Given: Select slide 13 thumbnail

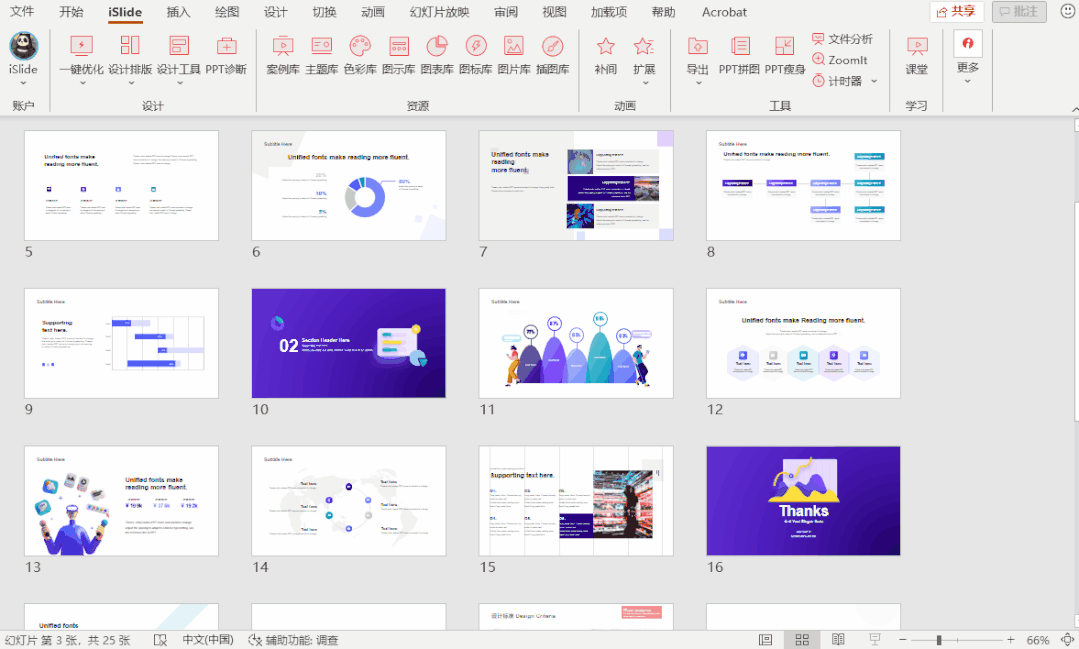Looking at the screenshot, I should 121,500.
